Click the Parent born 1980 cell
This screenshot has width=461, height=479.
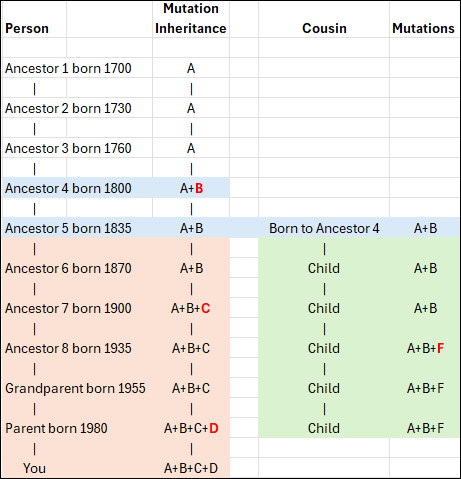tap(77, 428)
